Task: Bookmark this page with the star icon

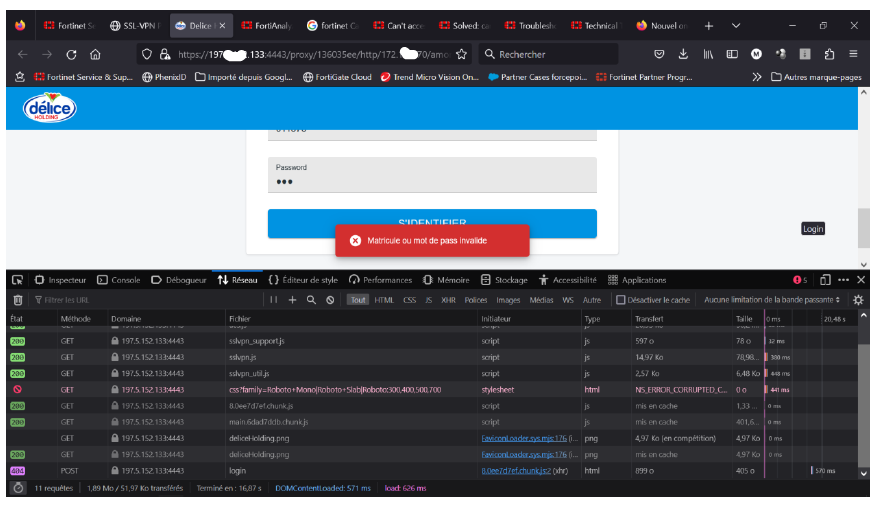Action: click(x=461, y=55)
